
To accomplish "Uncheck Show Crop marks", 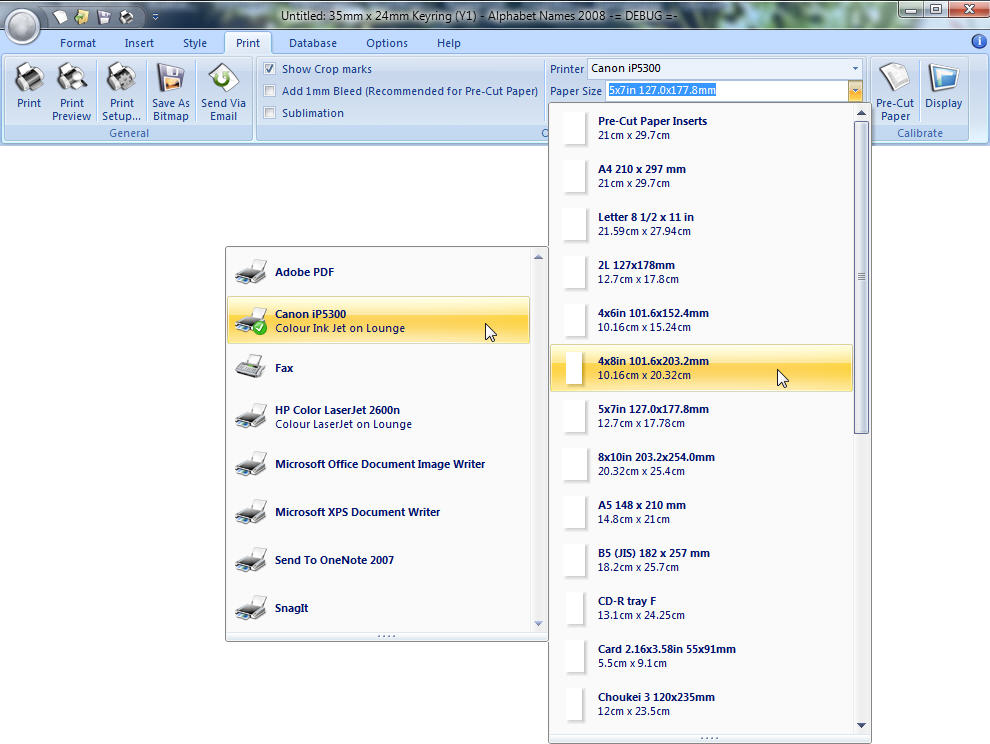I will click(x=270, y=69).
